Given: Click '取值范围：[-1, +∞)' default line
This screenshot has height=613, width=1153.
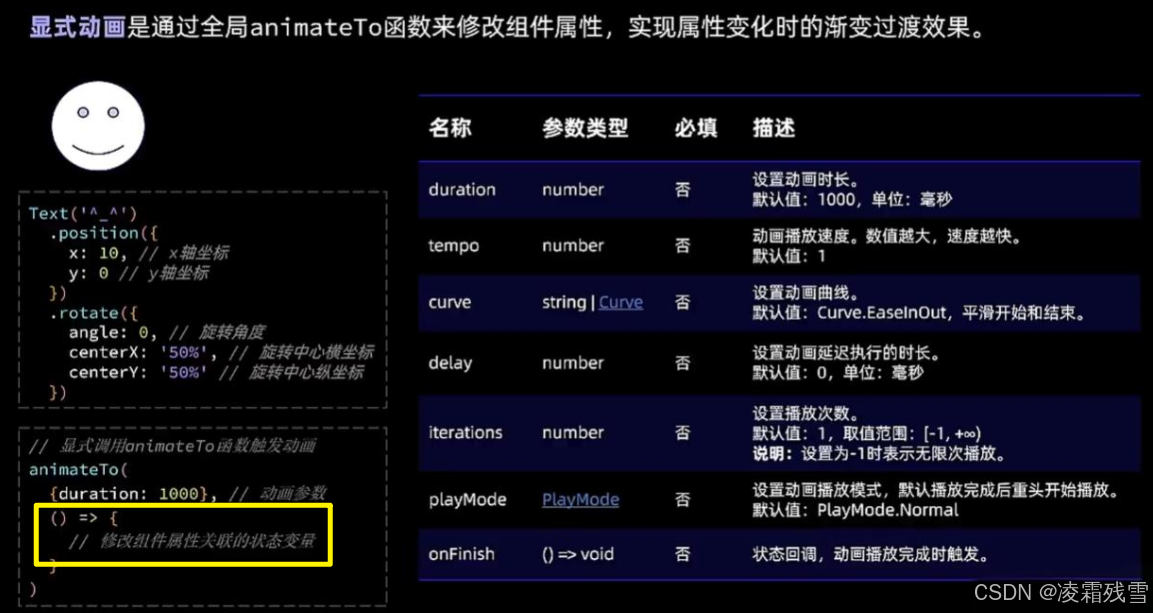Looking at the screenshot, I should point(866,432).
